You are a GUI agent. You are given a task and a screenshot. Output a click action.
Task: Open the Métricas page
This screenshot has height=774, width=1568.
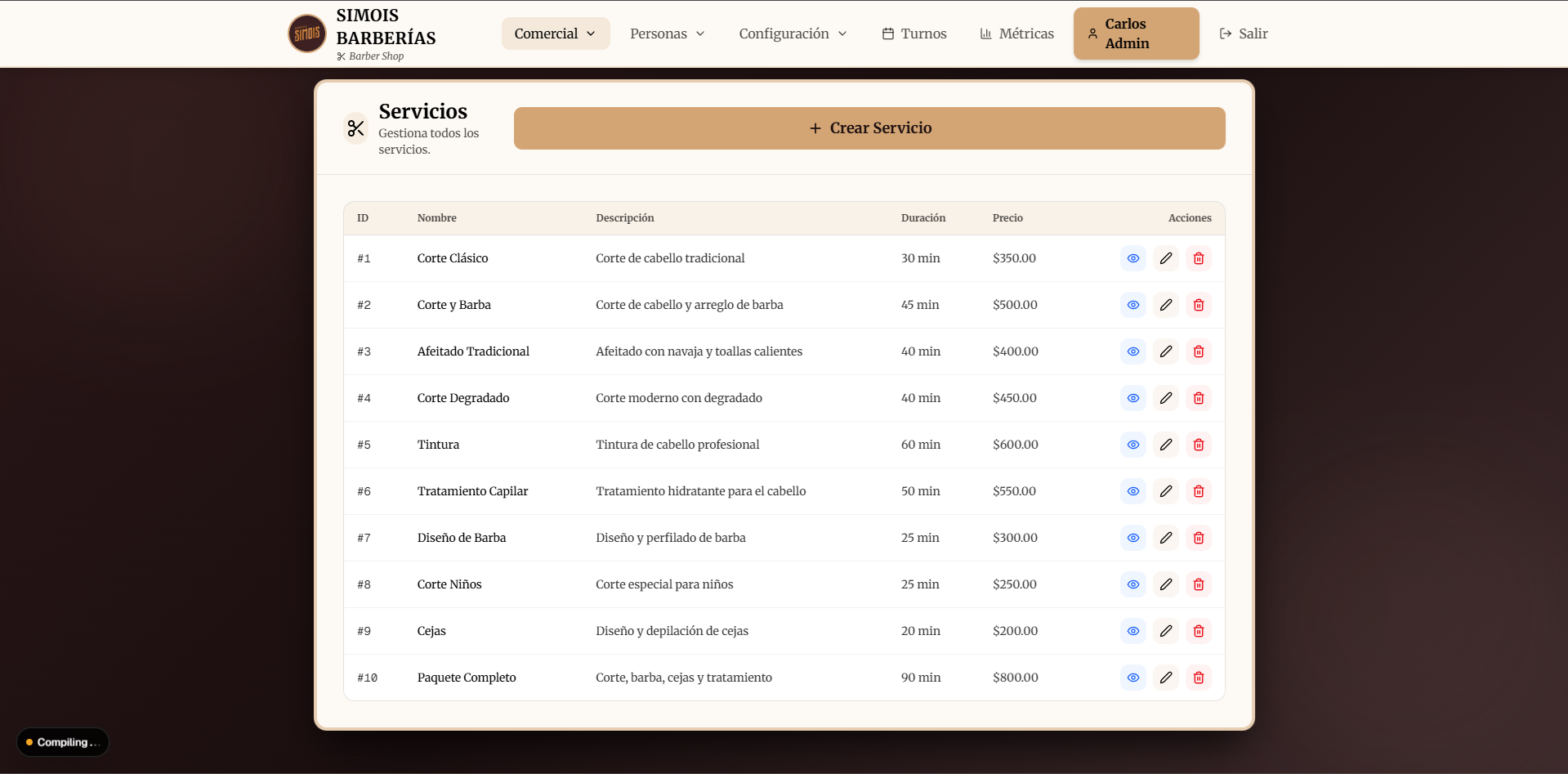[x=1017, y=34]
